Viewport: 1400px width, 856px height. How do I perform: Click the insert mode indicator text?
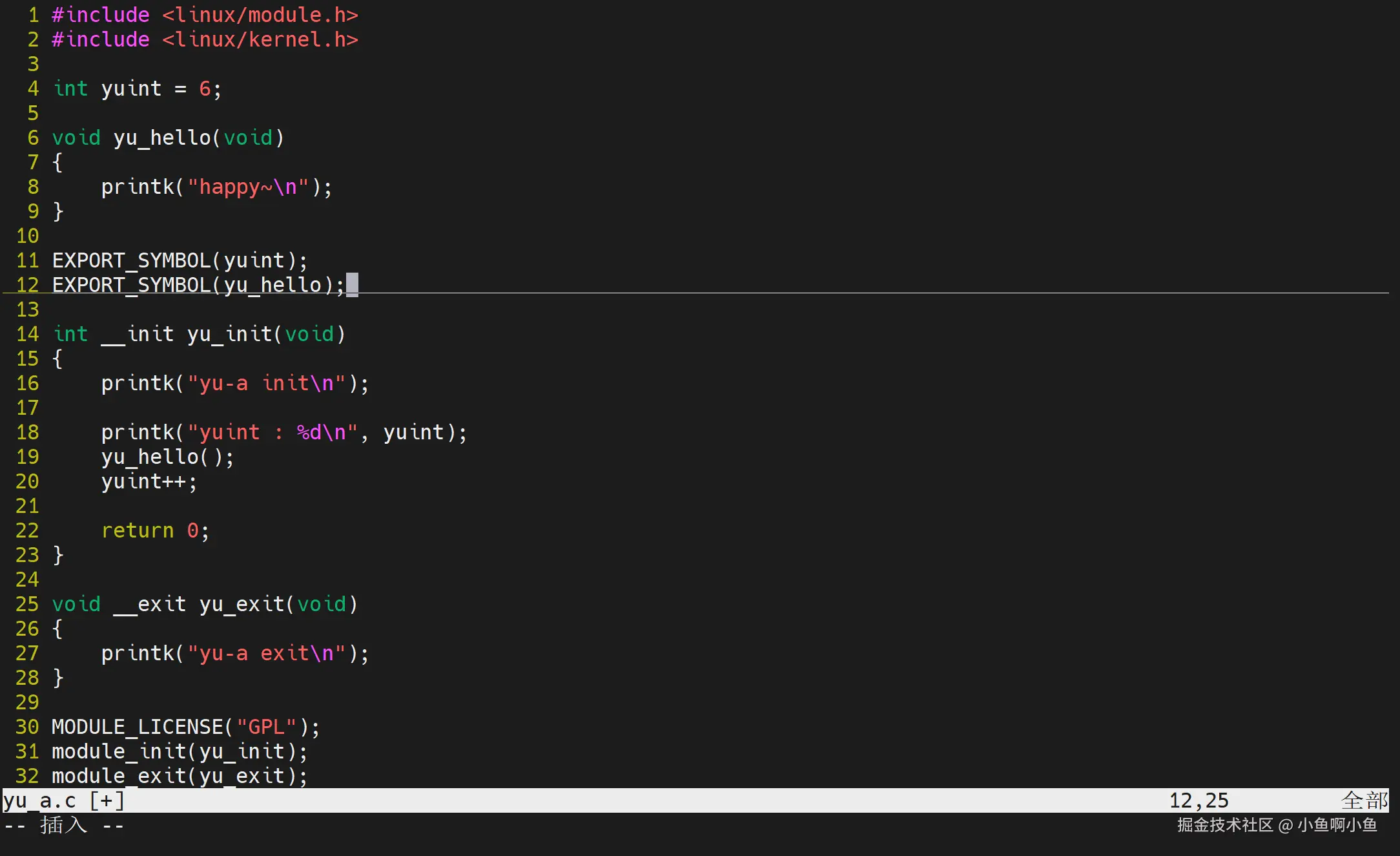[x=63, y=825]
